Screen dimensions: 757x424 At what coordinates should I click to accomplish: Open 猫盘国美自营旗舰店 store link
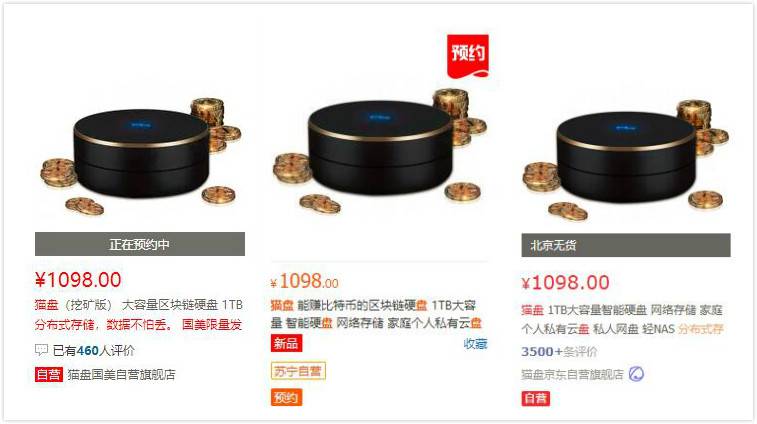click(122, 374)
